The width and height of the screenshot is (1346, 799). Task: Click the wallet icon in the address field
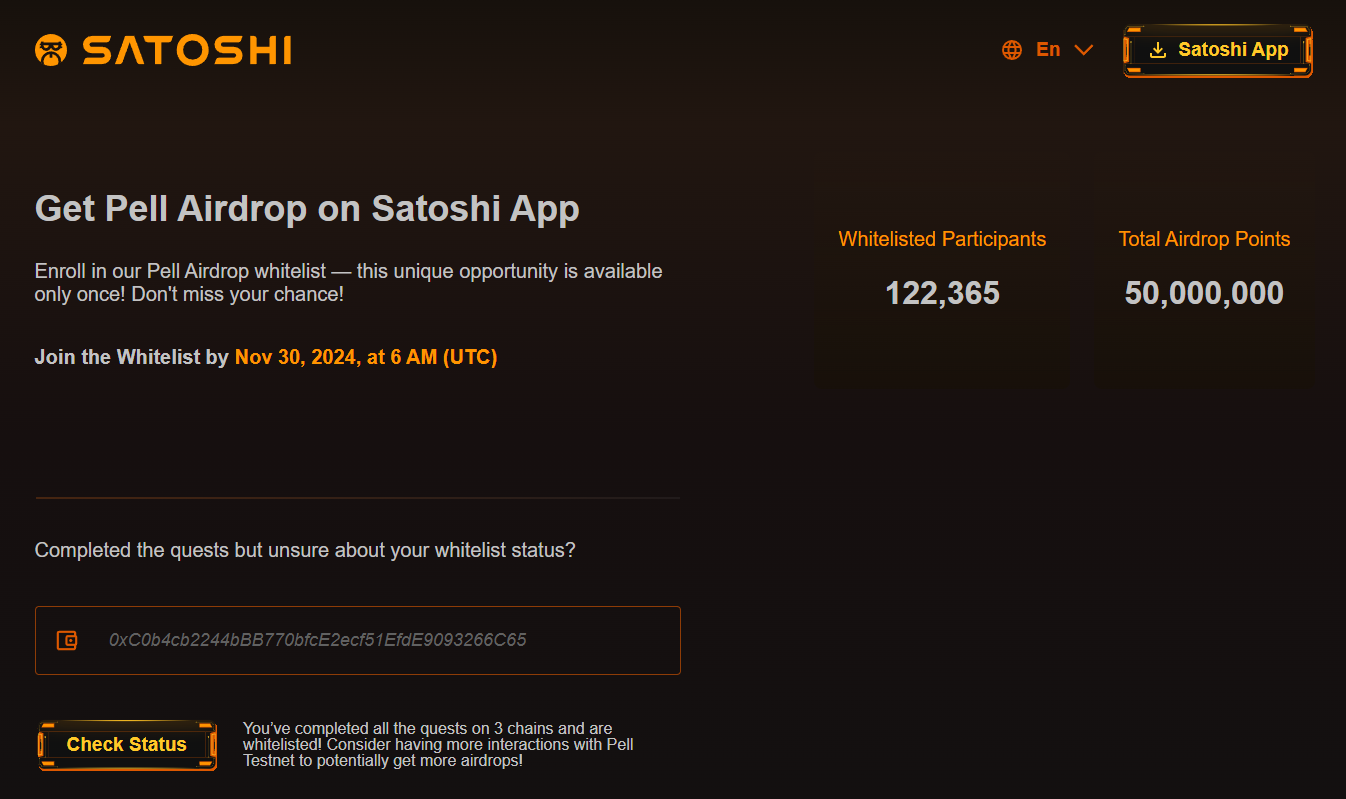67,640
